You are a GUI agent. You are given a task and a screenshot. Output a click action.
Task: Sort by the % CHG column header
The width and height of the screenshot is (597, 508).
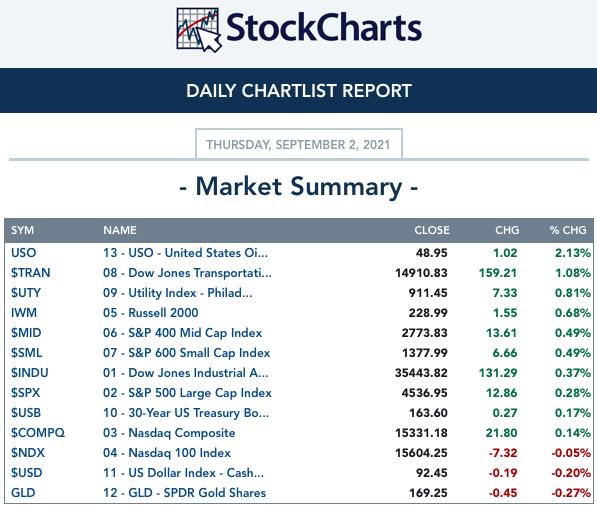(x=568, y=230)
